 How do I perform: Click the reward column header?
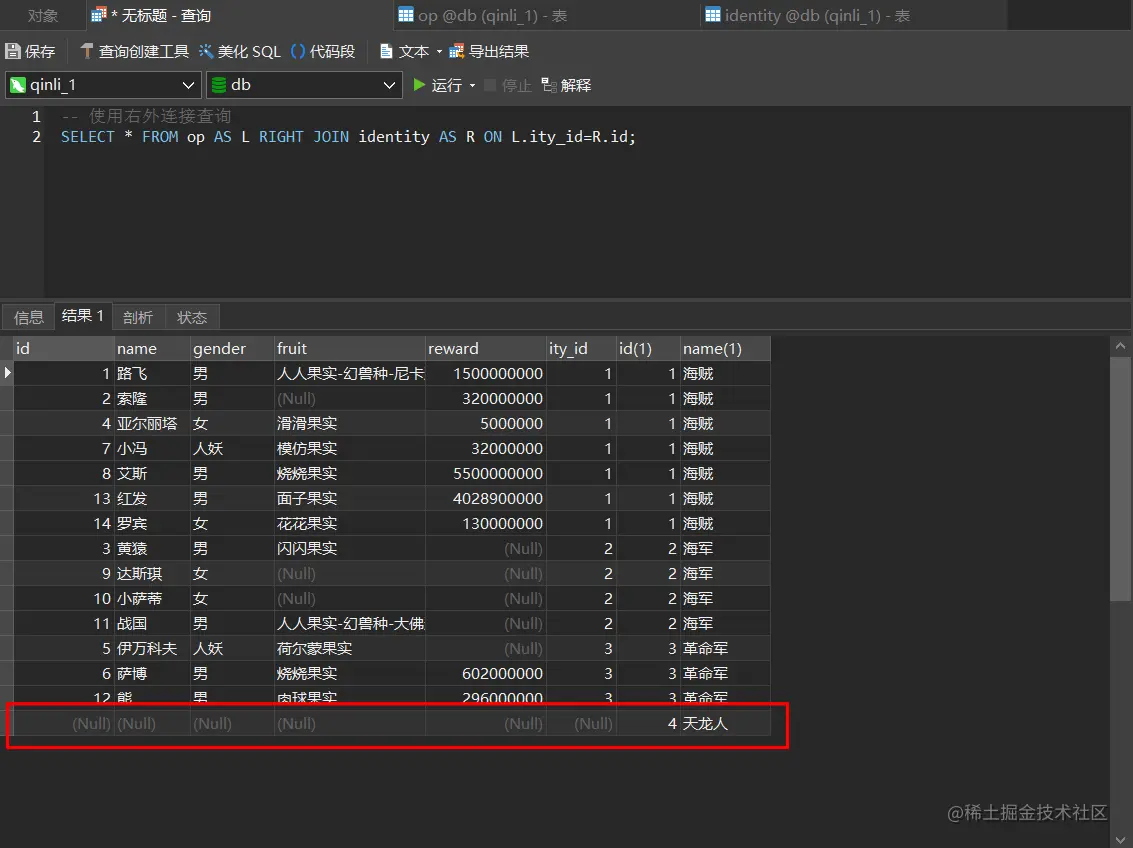[486, 348]
